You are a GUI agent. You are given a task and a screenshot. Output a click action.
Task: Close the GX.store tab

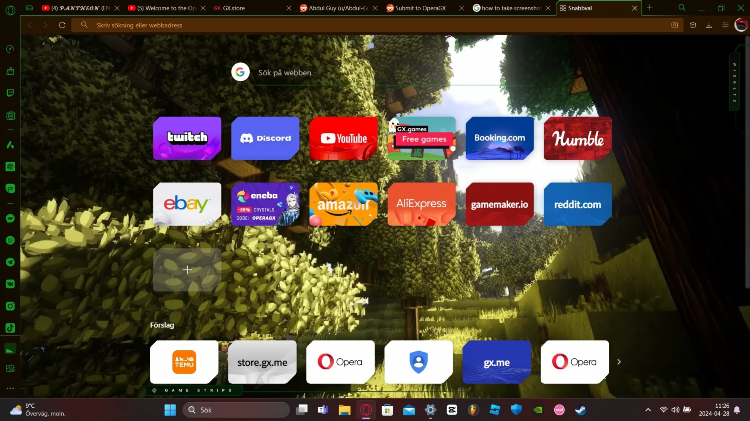pyautogui.click(x=288, y=8)
